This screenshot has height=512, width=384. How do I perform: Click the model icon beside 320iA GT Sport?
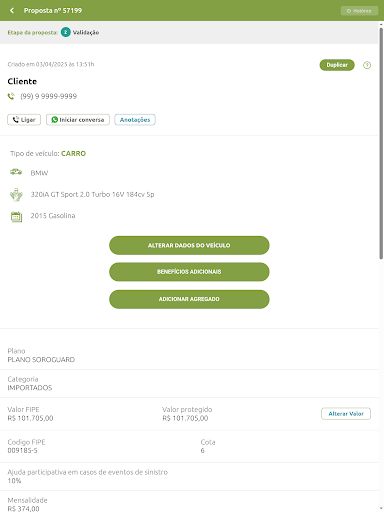pyautogui.click(x=16, y=195)
